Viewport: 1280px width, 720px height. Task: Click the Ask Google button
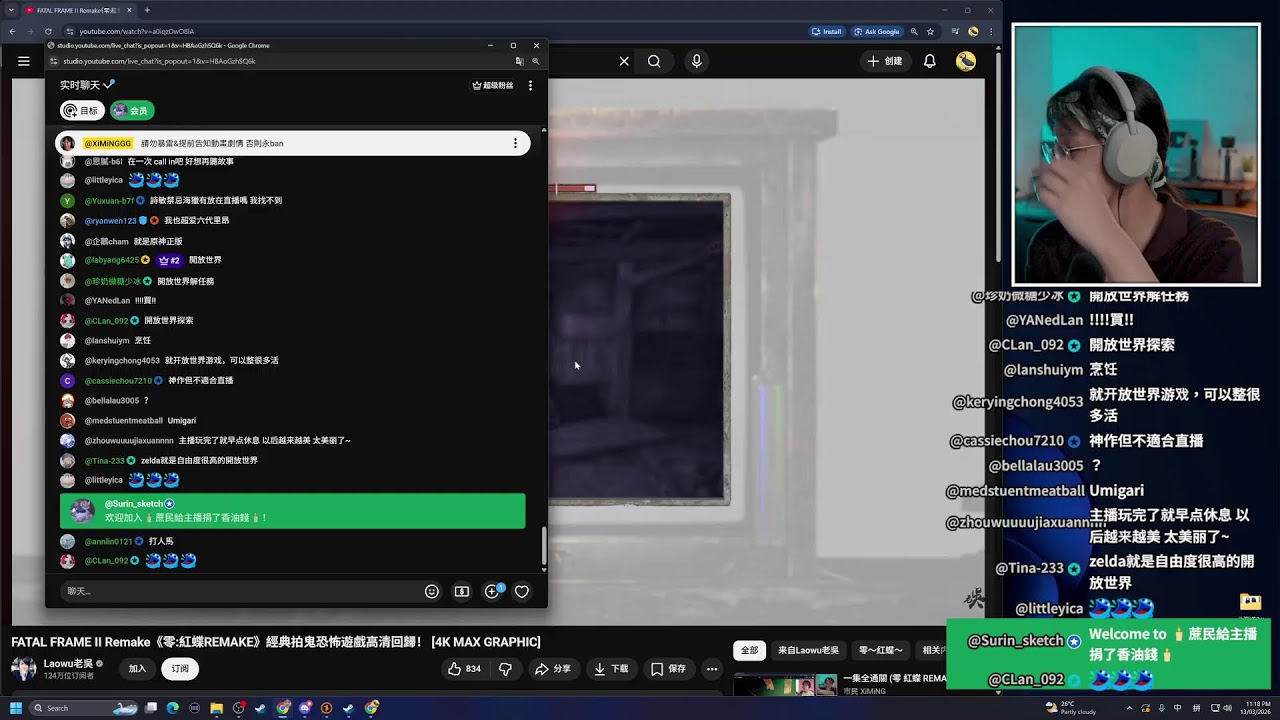coord(877,31)
